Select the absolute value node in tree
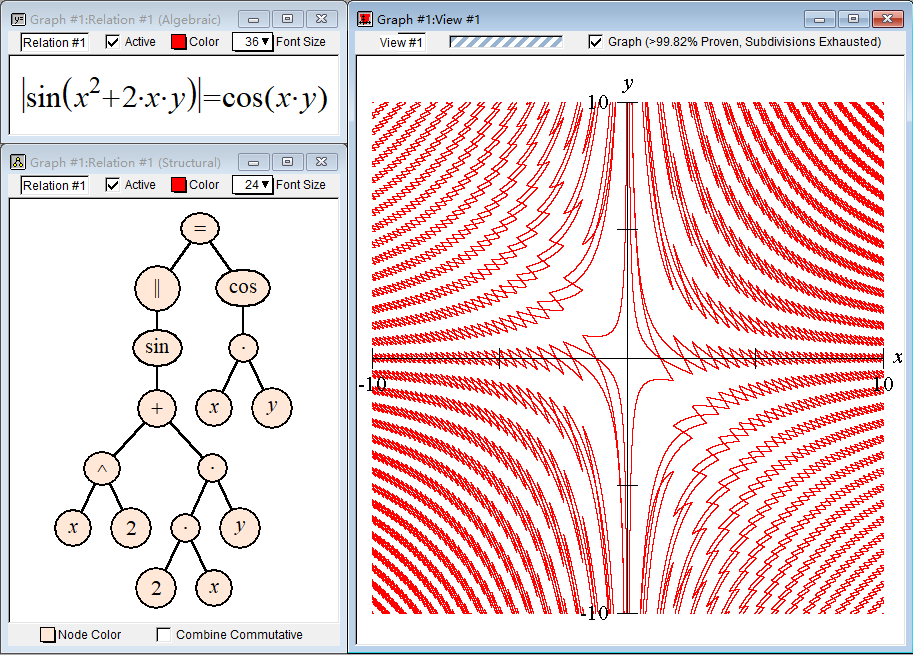The image size is (913, 655). tap(157, 288)
